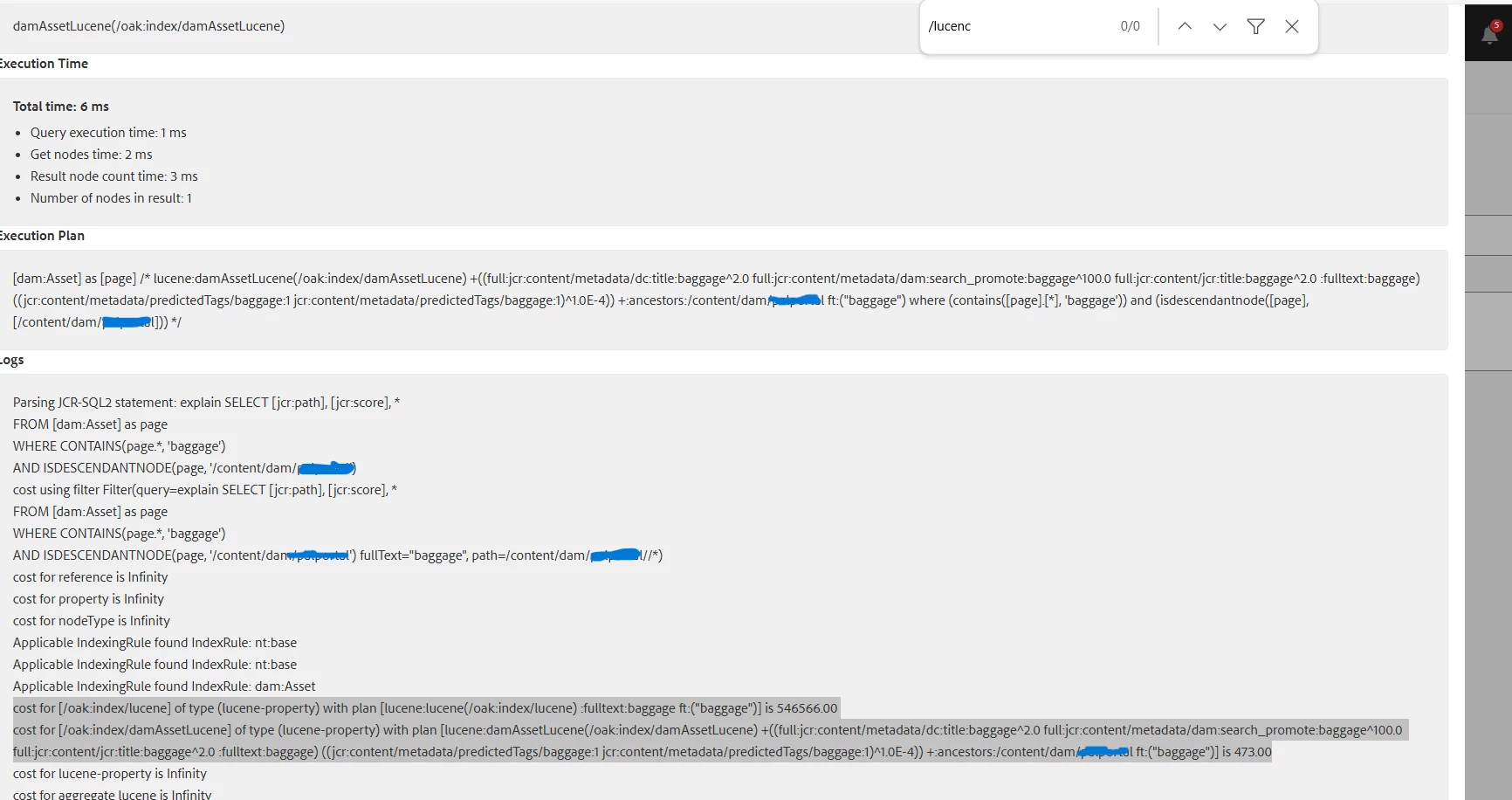Click Number of nodes in result: 1
1512x800 pixels.
(x=111, y=198)
